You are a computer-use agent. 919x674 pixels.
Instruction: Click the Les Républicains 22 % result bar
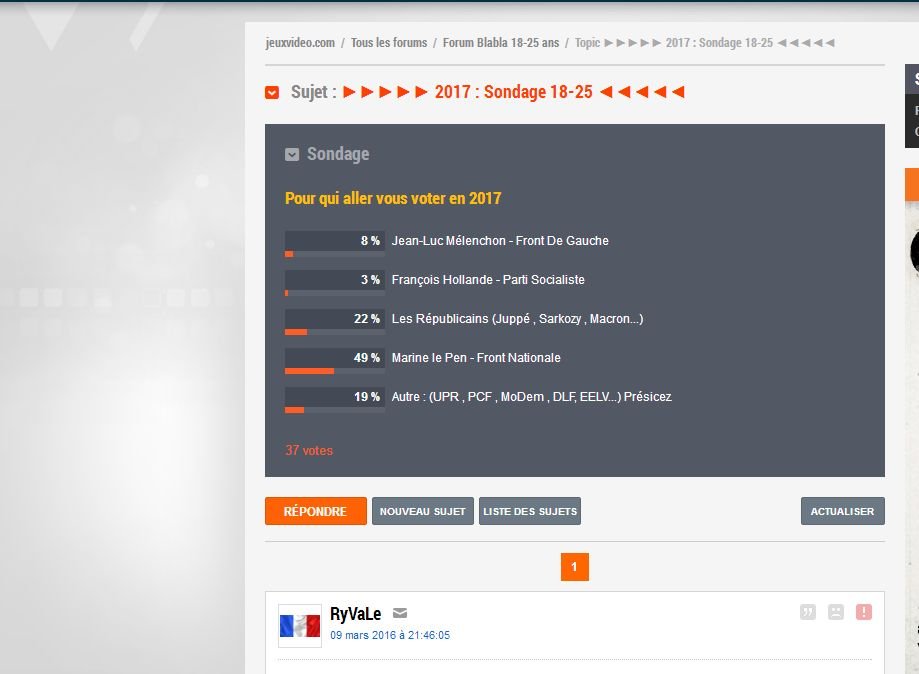[x=335, y=322]
